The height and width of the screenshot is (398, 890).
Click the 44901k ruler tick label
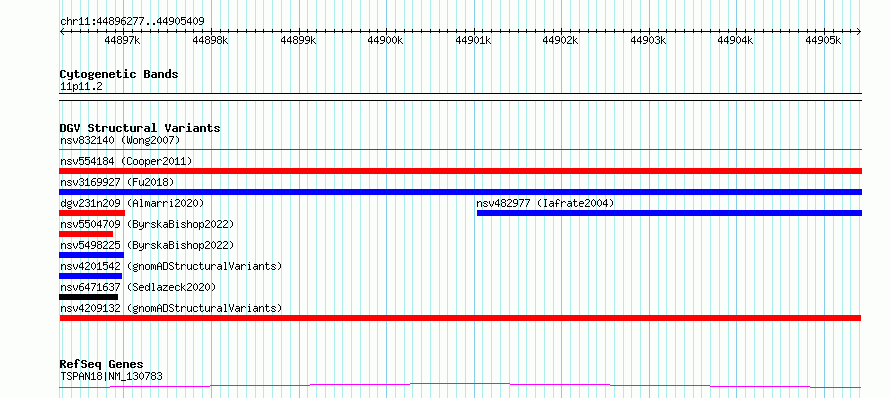tap(473, 40)
